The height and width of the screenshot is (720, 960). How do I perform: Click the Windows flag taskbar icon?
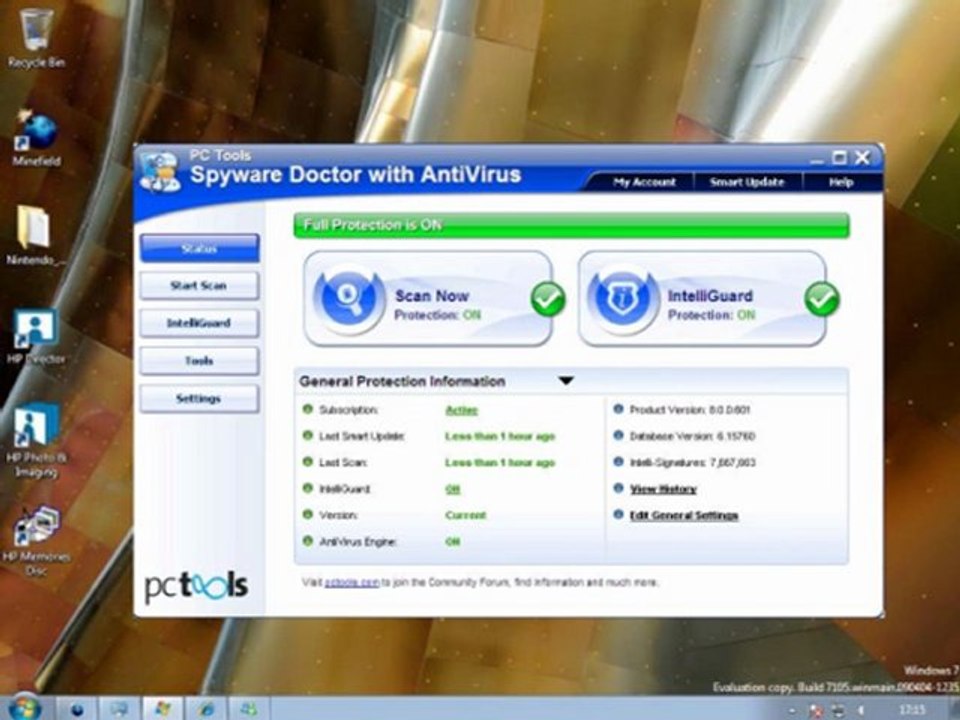[x=163, y=709]
